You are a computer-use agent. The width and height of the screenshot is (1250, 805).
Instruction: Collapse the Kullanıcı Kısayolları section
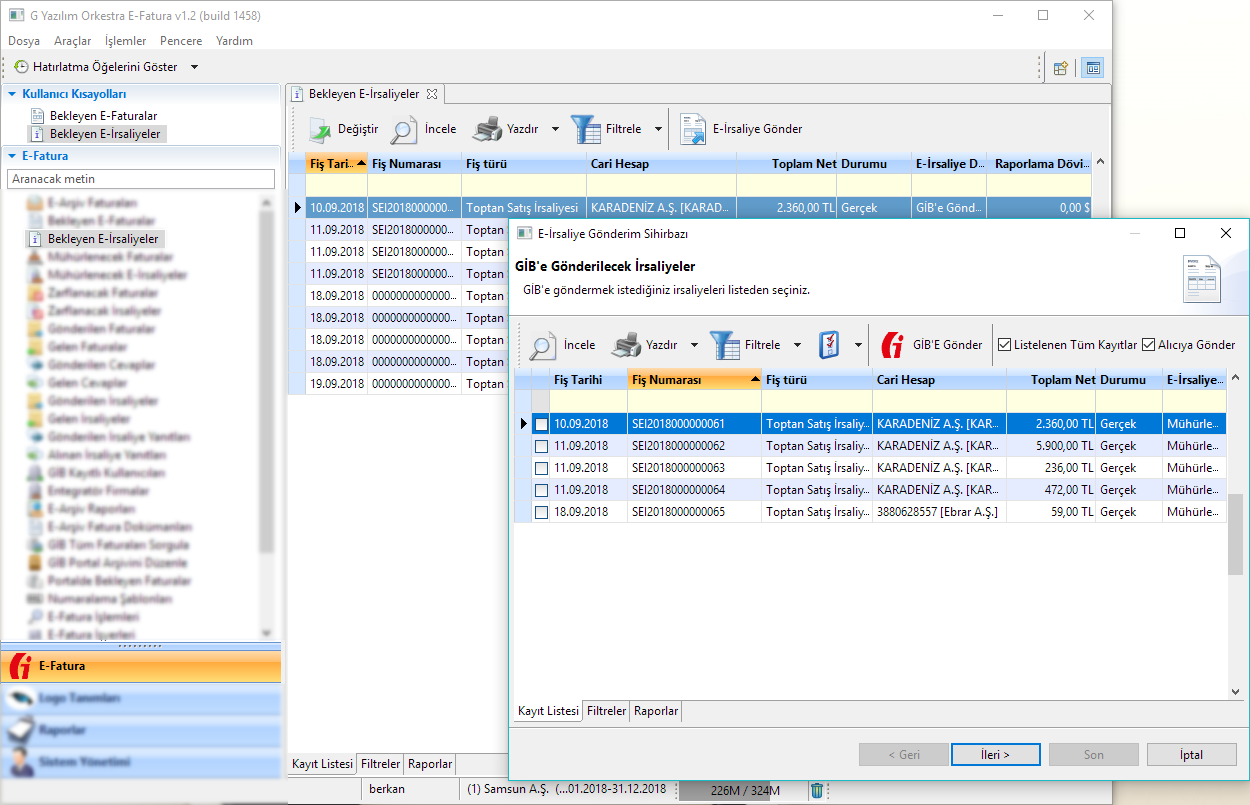click(x=12, y=94)
